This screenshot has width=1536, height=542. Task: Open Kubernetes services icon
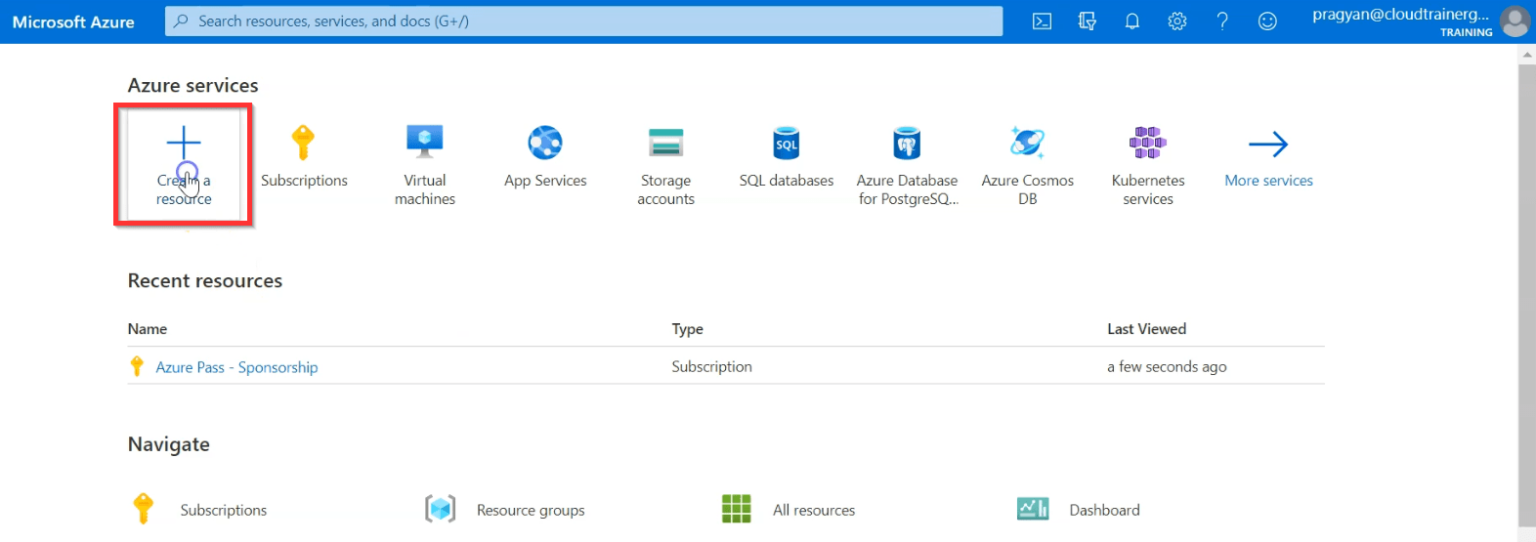coord(1148,143)
